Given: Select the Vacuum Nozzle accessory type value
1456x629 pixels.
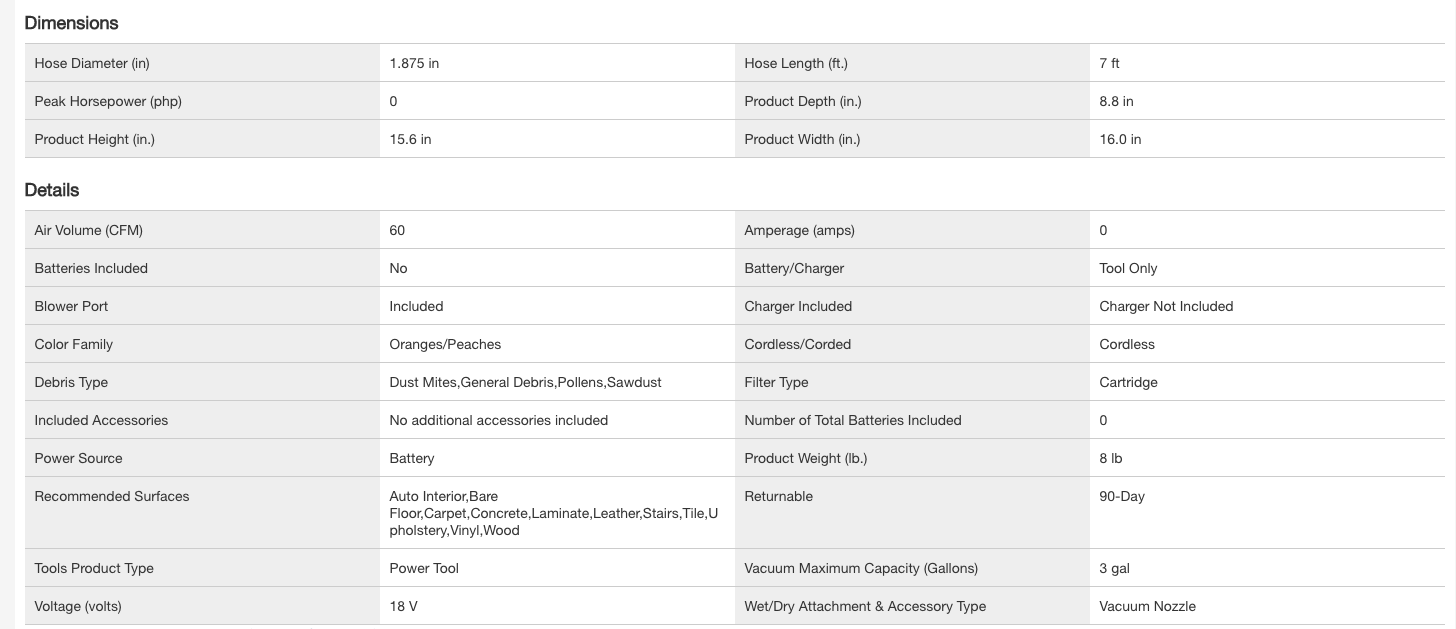Looking at the screenshot, I should (1147, 606).
